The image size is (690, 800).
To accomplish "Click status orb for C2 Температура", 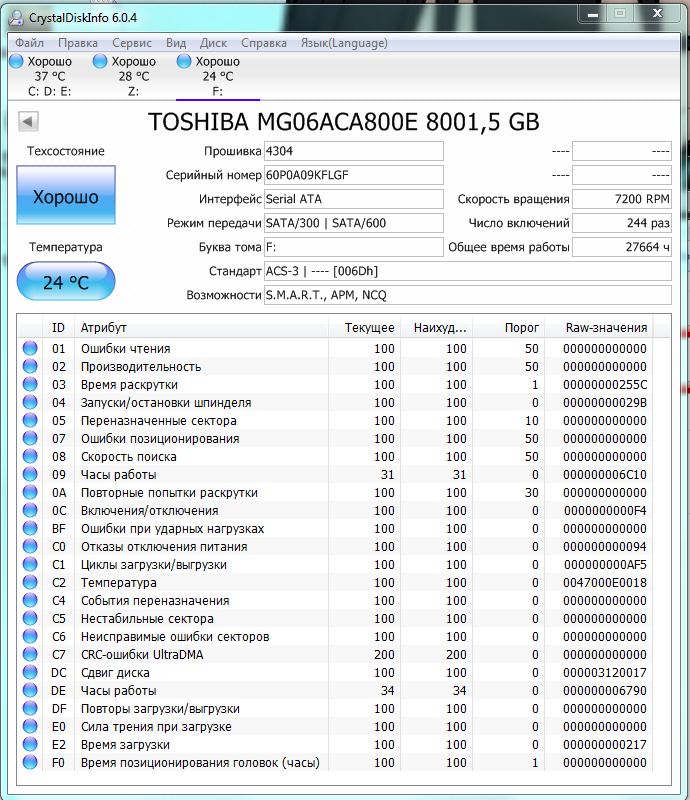I will click(30, 582).
